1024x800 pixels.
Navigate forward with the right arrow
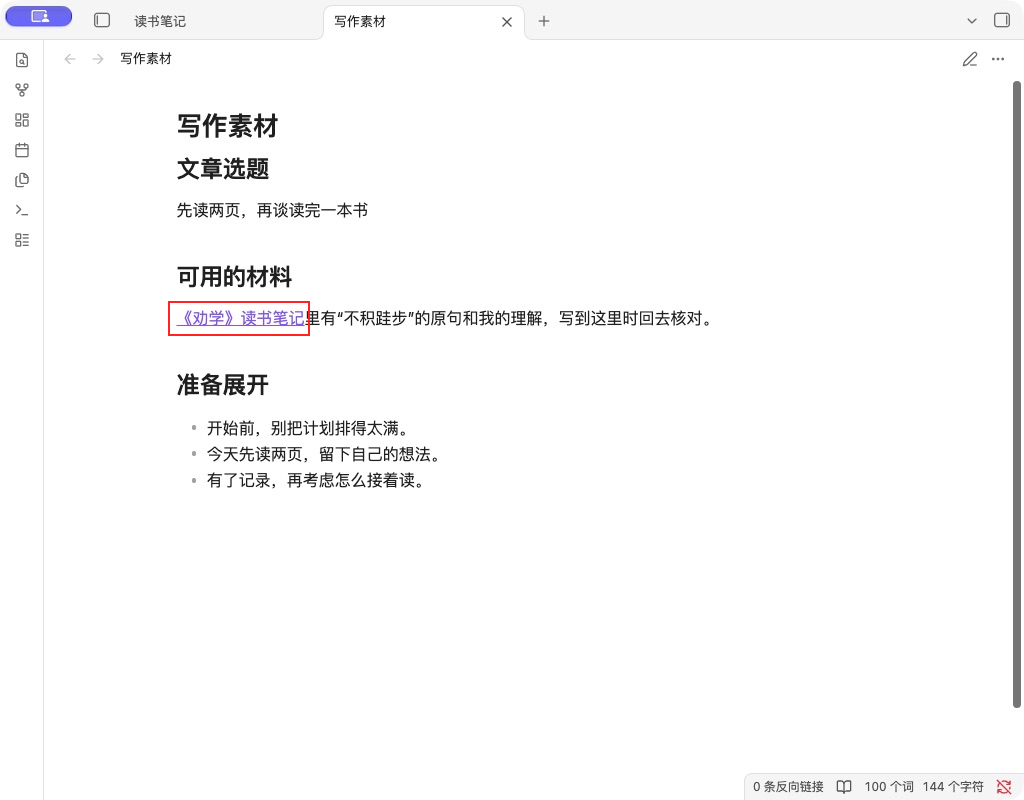click(x=98, y=59)
